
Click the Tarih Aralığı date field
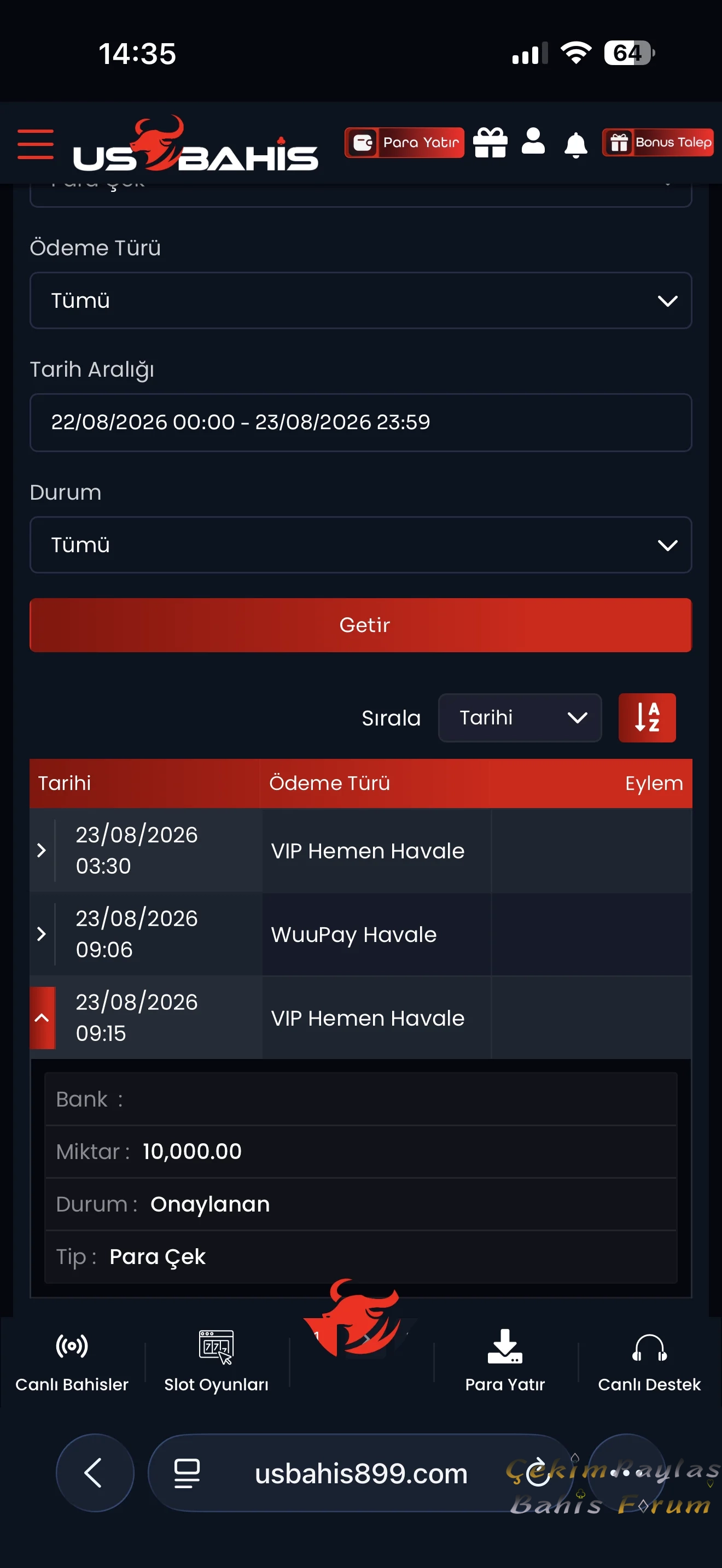(x=360, y=422)
